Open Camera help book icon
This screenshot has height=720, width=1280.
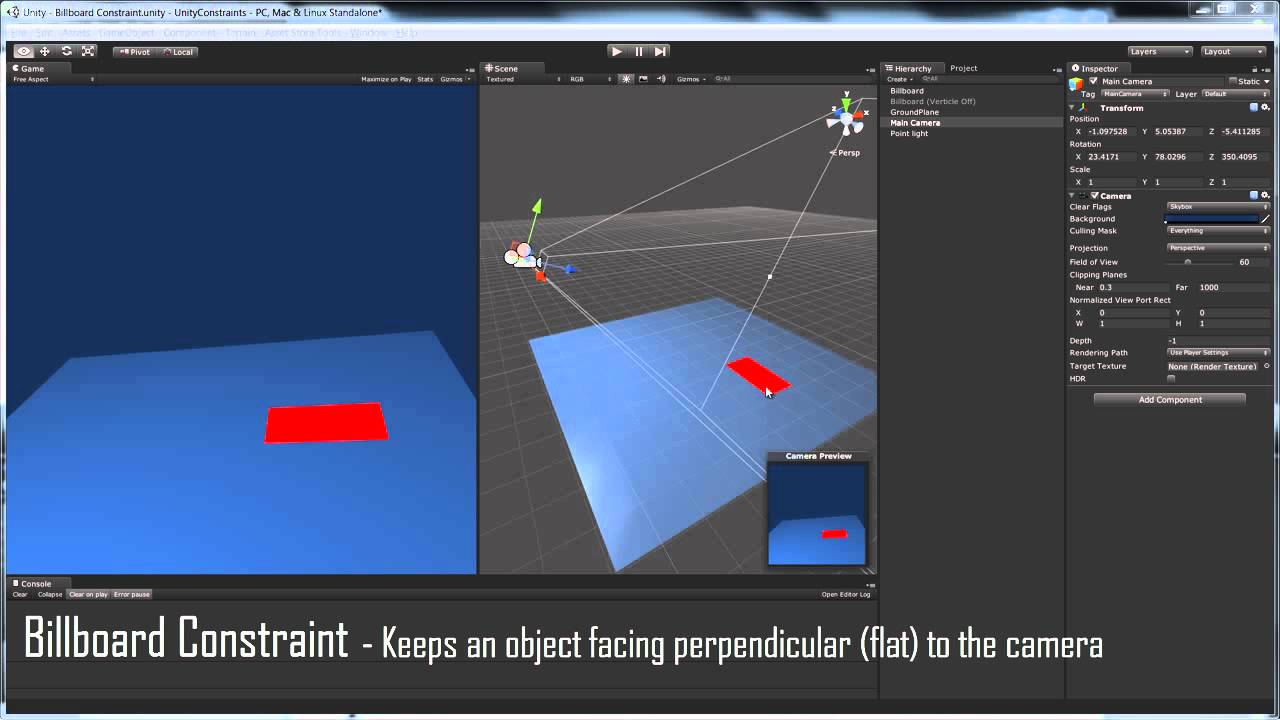pyautogui.click(x=1254, y=196)
